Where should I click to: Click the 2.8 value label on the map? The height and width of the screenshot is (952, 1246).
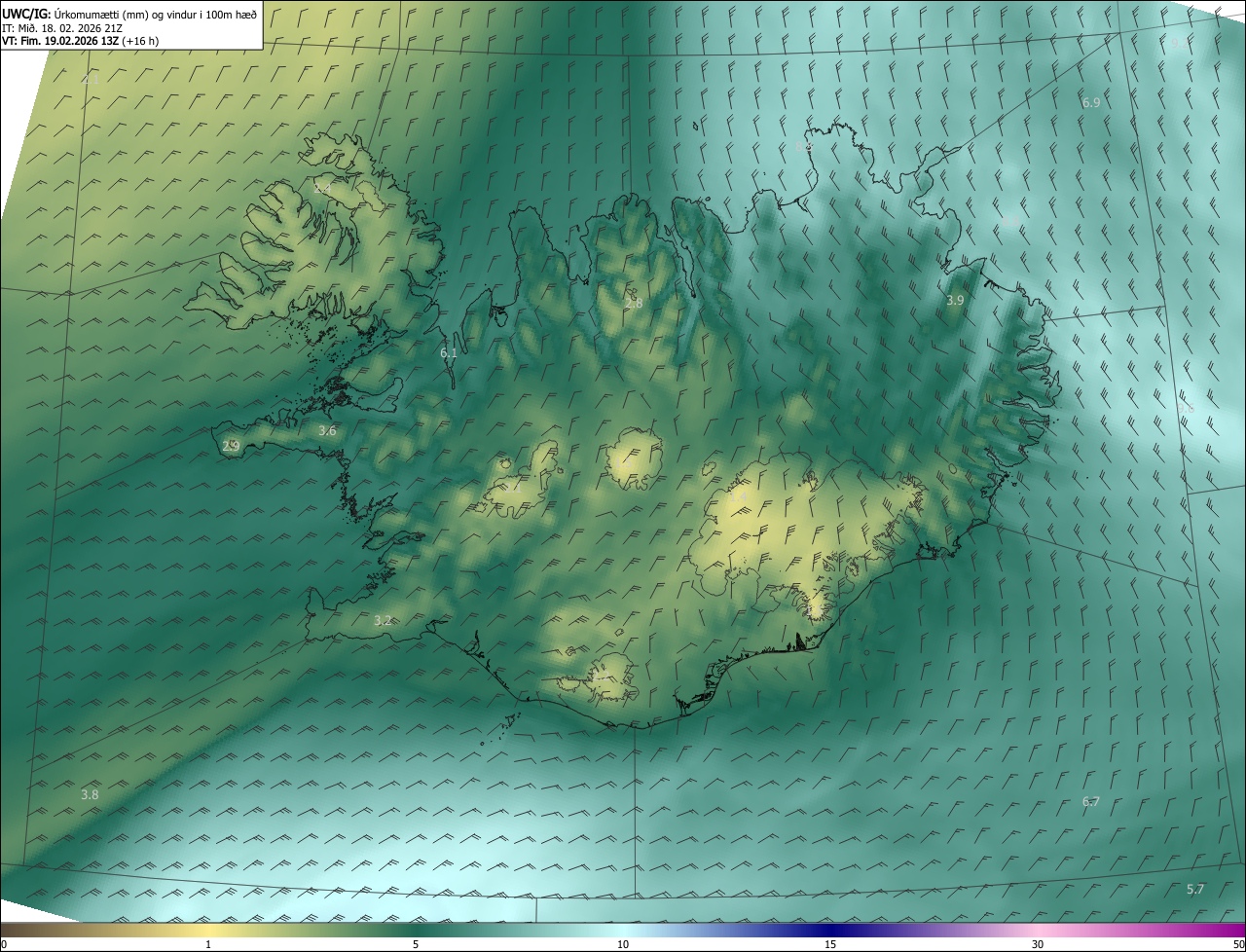click(x=634, y=304)
